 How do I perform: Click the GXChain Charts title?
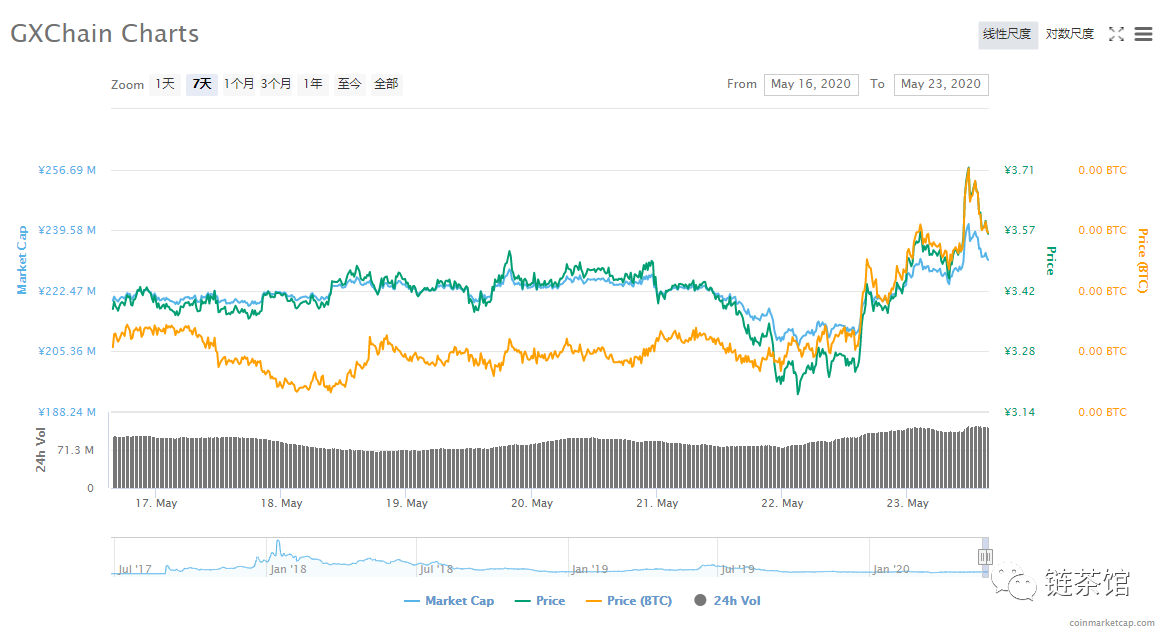pos(104,34)
